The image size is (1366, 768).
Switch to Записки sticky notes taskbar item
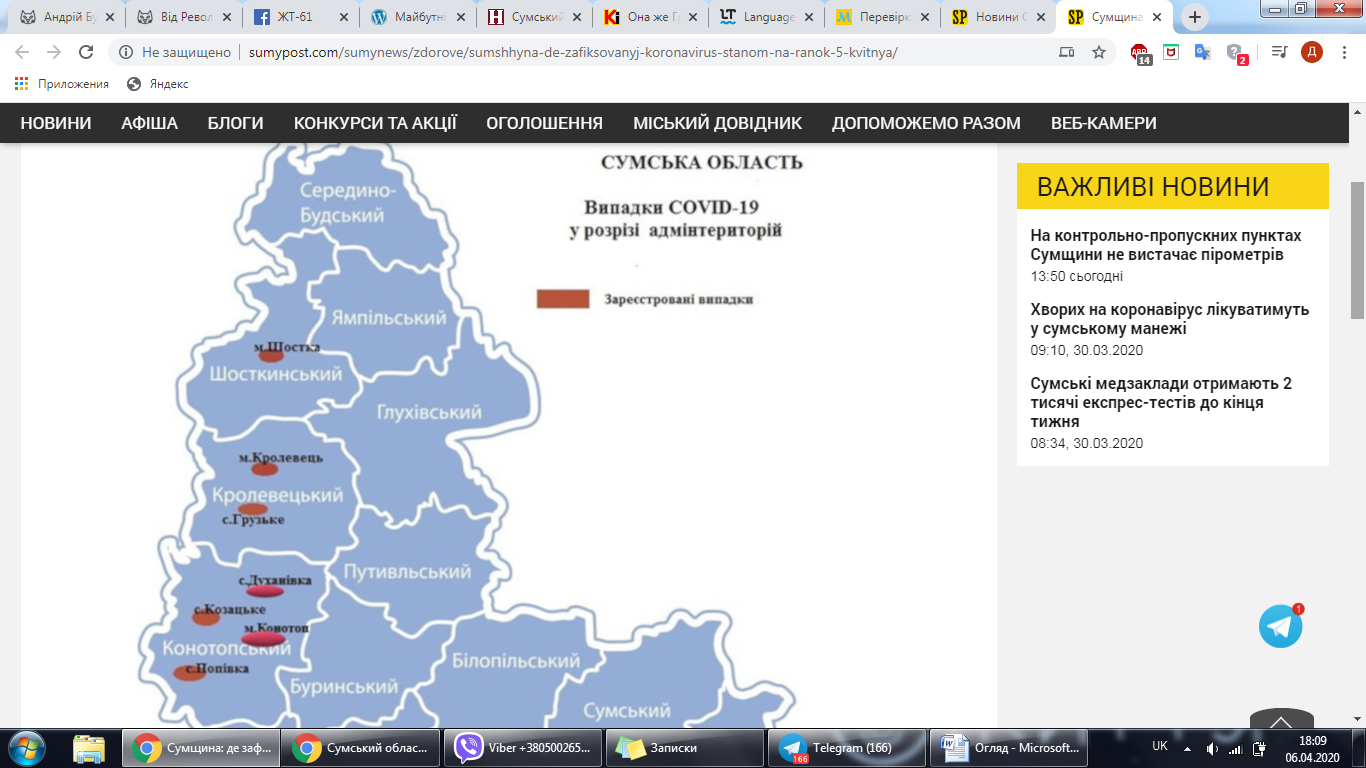(x=684, y=747)
